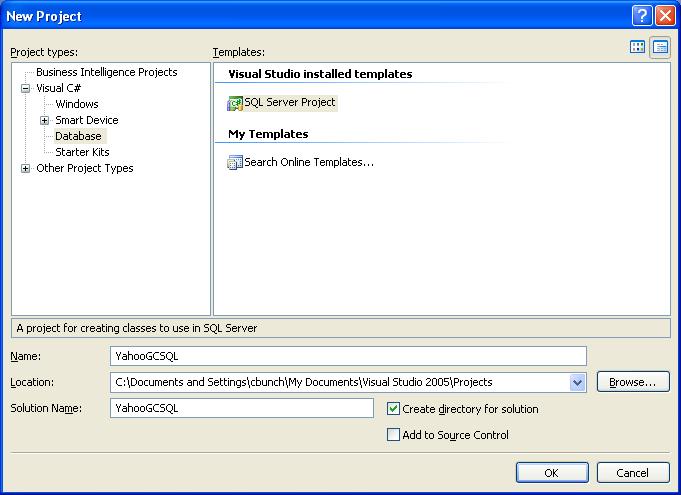This screenshot has width=681, height=495.
Task: Close the New Project dialog
Action: click(x=665, y=16)
